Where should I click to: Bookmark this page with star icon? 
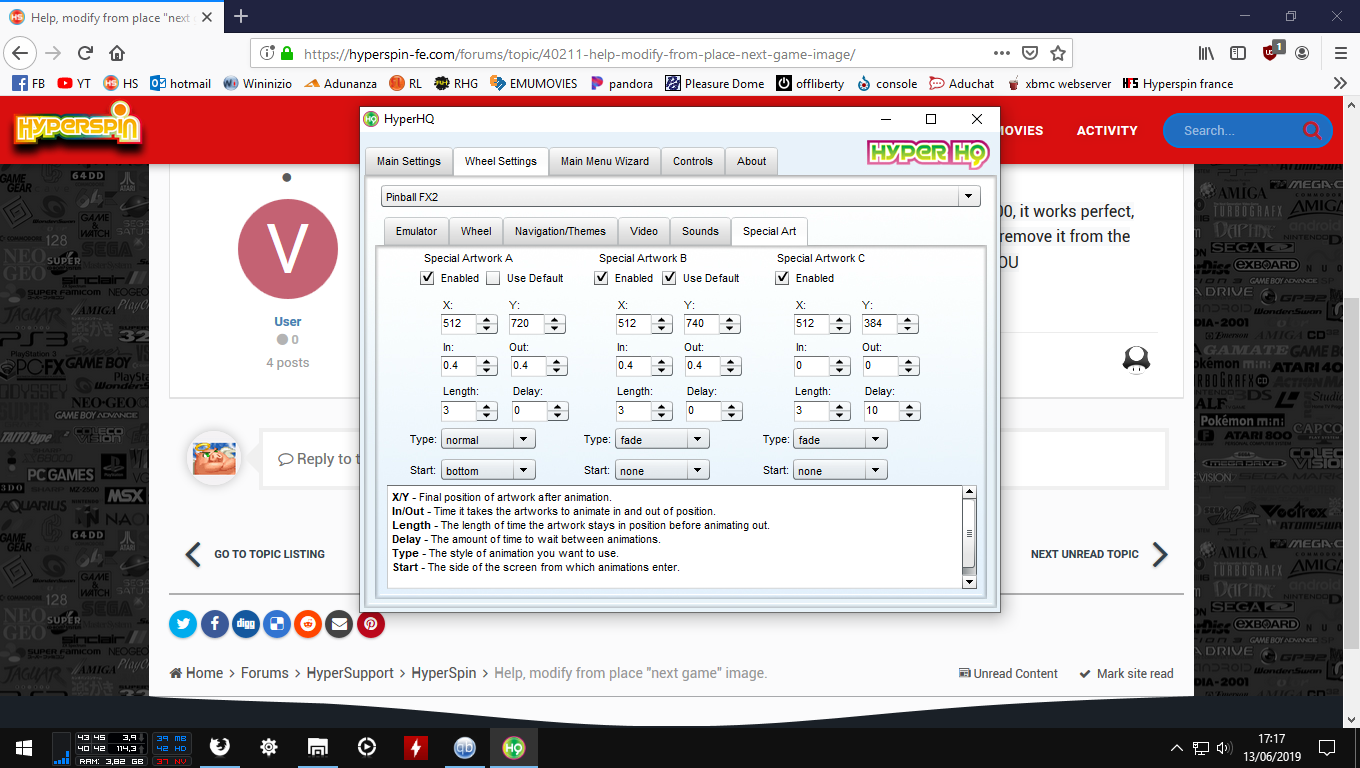pos(1058,53)
